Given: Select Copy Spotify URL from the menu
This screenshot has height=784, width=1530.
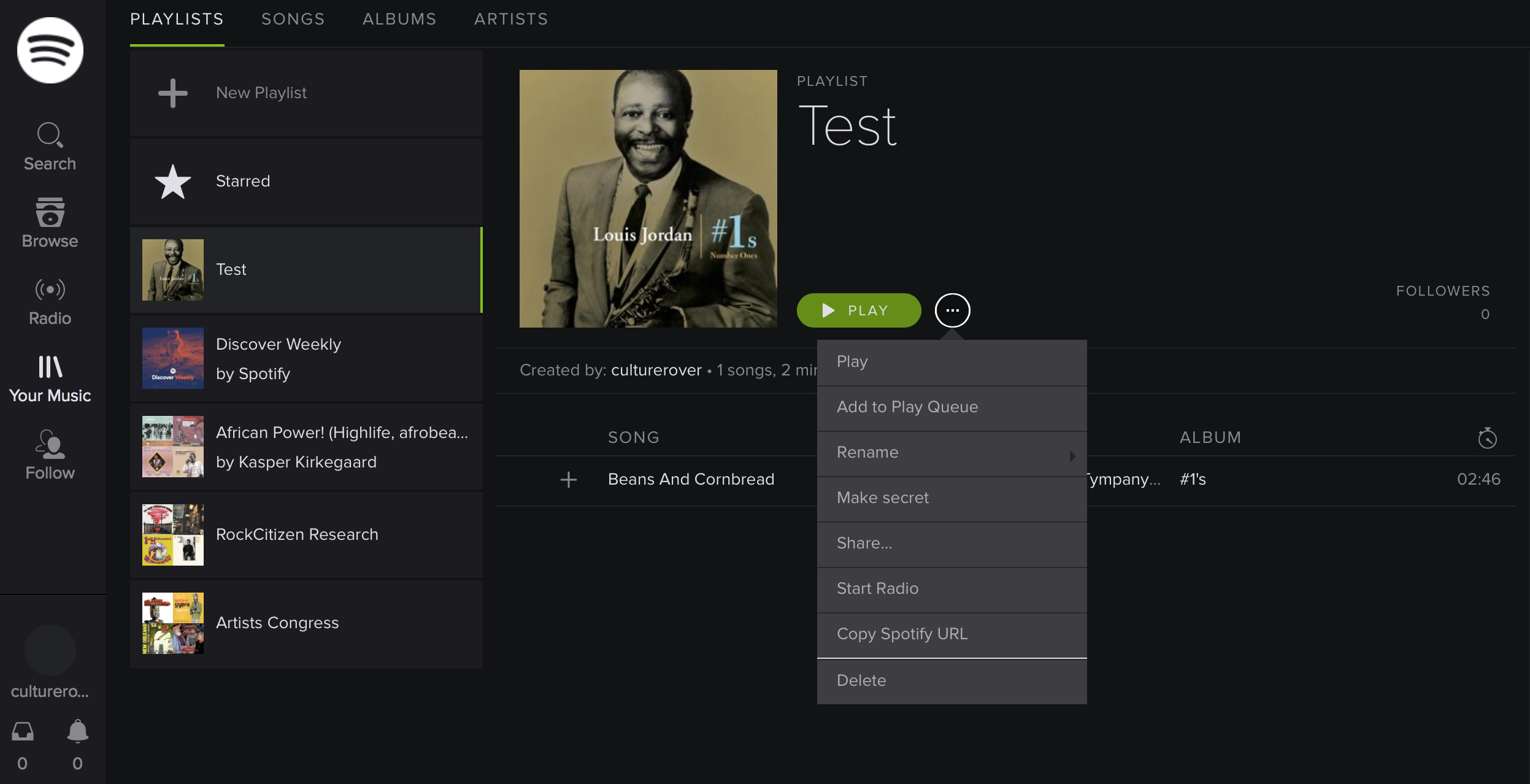Looking at the screenshot, I should (x=902, y=634).
